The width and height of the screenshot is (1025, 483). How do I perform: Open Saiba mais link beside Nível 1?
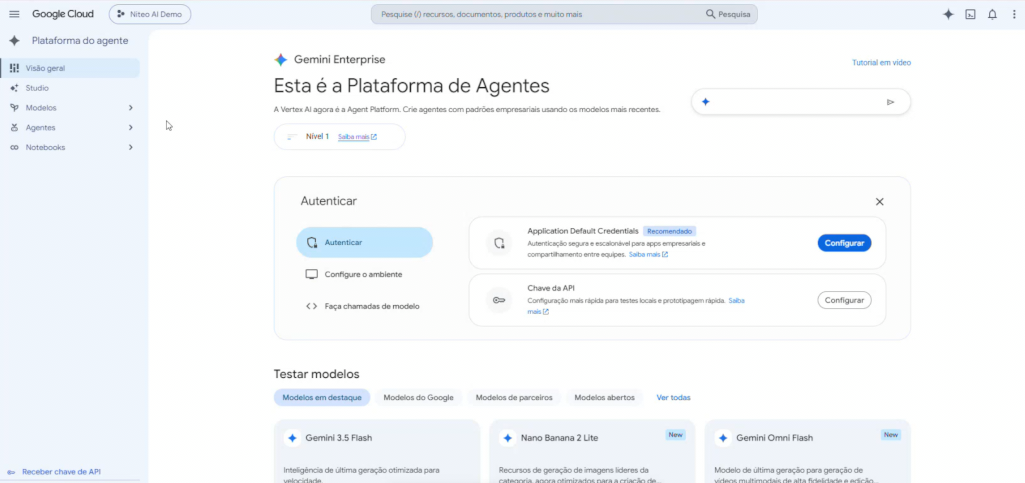(x=357, y=137)
